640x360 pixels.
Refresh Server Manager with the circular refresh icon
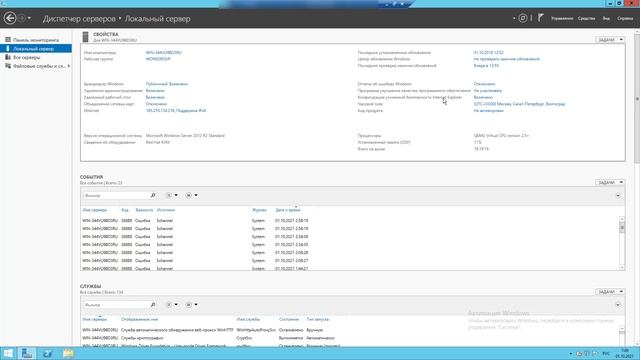(x=522, y=18)
